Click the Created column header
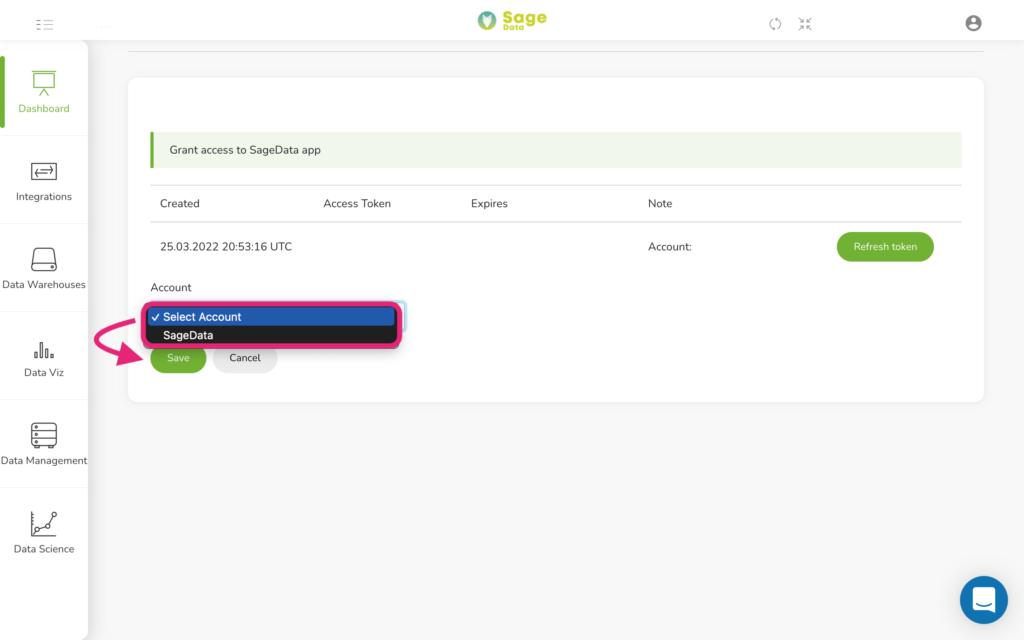The width and height of the screenshot is (1024, 640). tap(180, 204)
